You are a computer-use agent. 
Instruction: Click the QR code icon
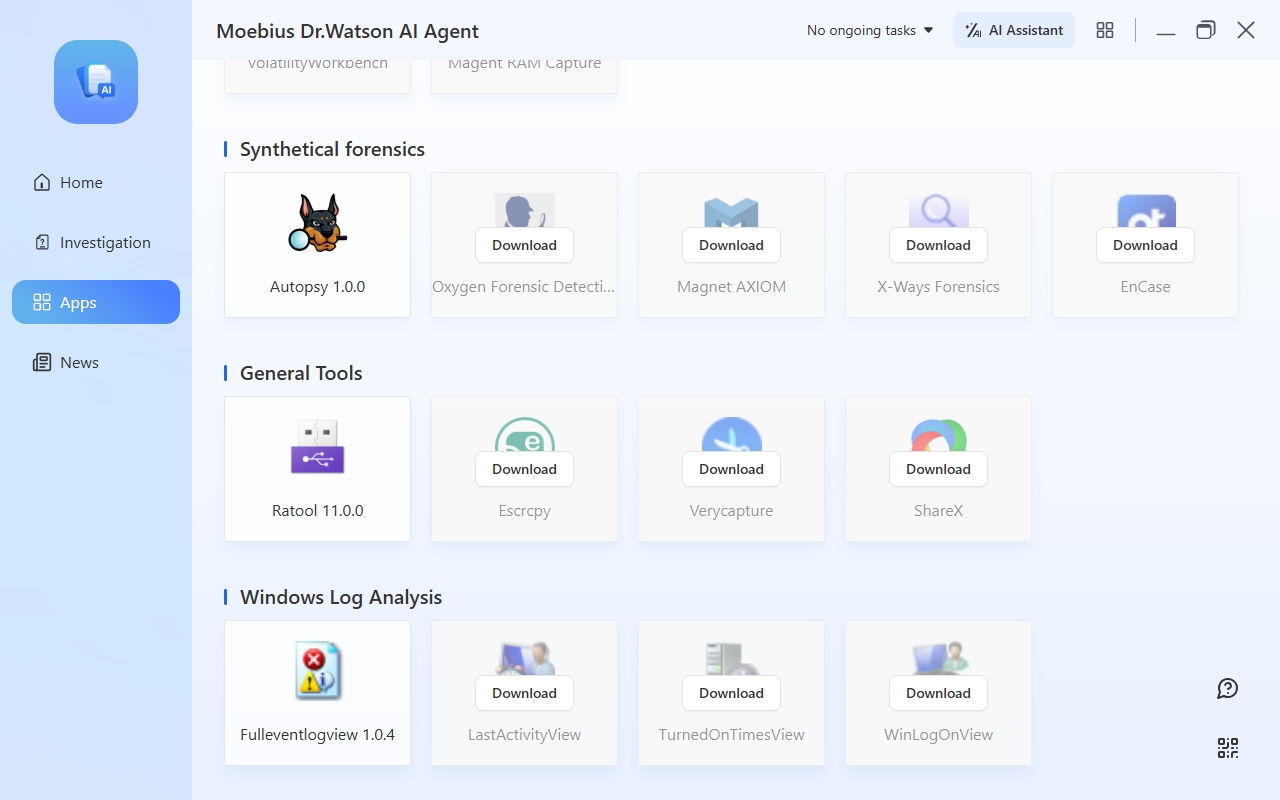pos(1227,748)
